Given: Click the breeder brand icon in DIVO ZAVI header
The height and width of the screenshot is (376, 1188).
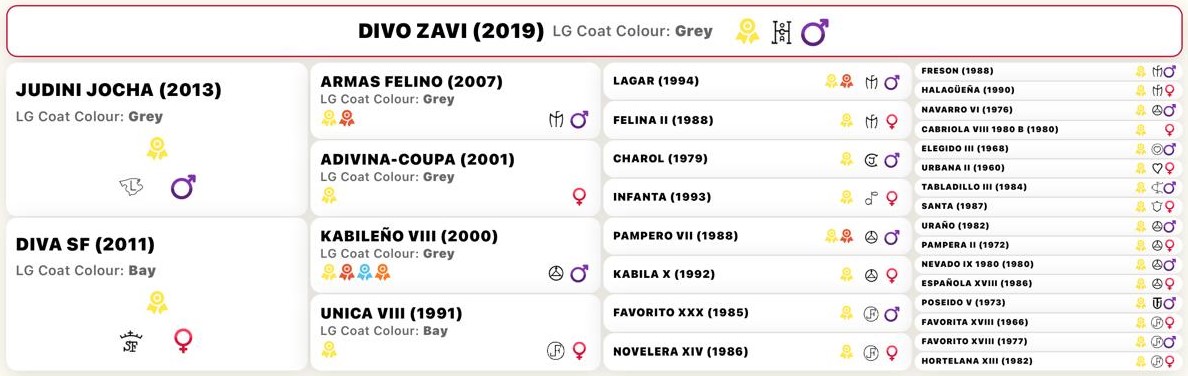Looking at the screenshot, I should [781, 32].
